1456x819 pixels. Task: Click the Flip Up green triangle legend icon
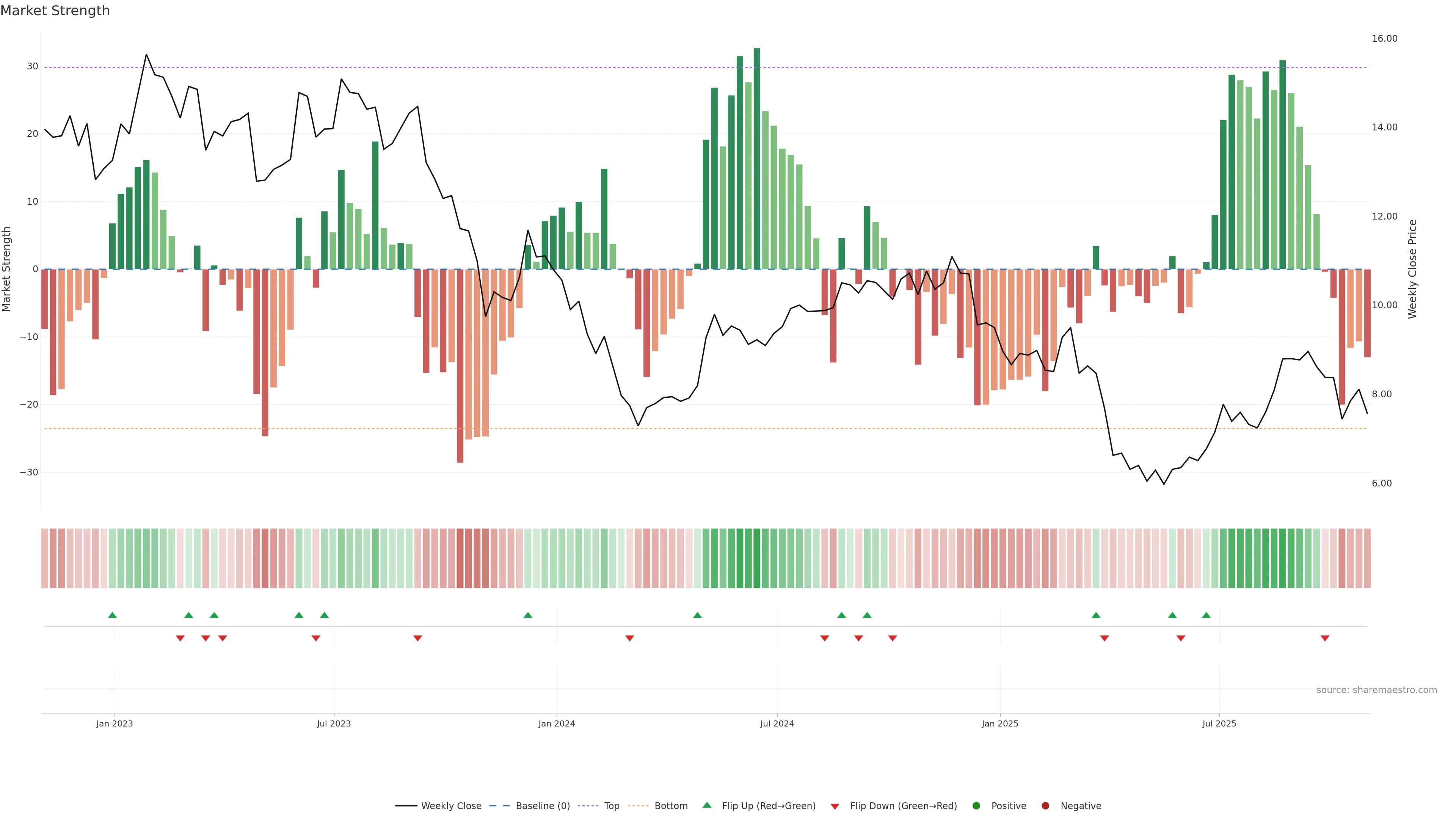(706, 805)
